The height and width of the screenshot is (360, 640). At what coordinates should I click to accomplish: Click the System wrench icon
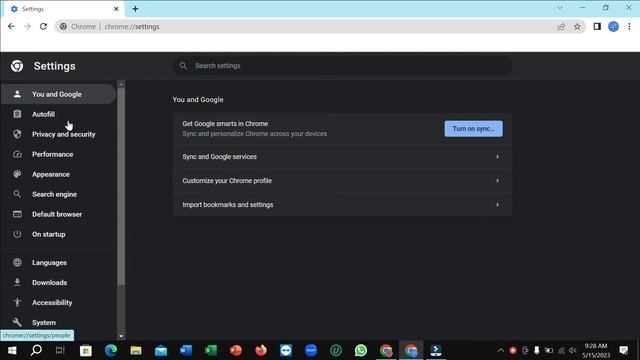pyautogui.click(x=17, y=322)
